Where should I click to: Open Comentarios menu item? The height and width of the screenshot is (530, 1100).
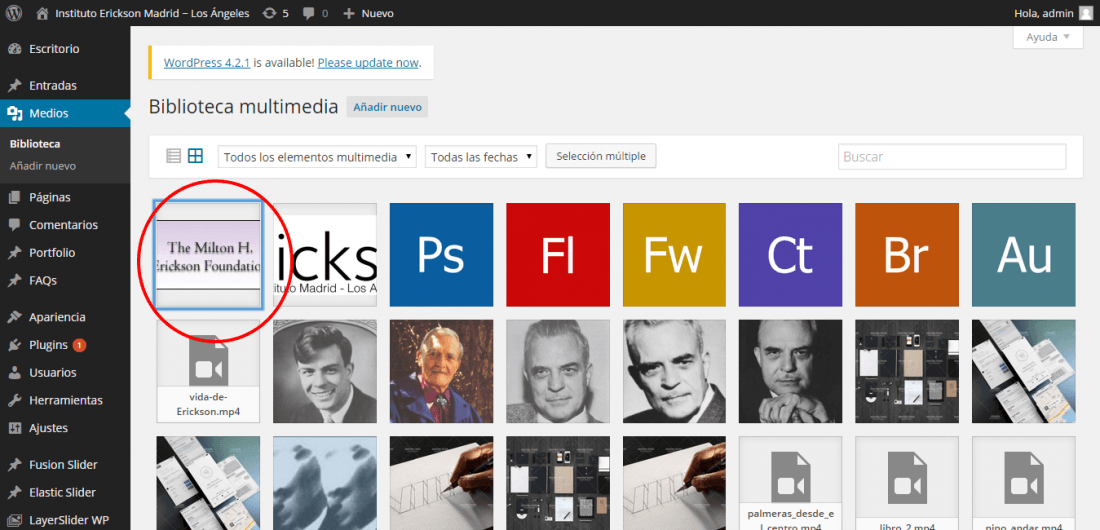63,225
